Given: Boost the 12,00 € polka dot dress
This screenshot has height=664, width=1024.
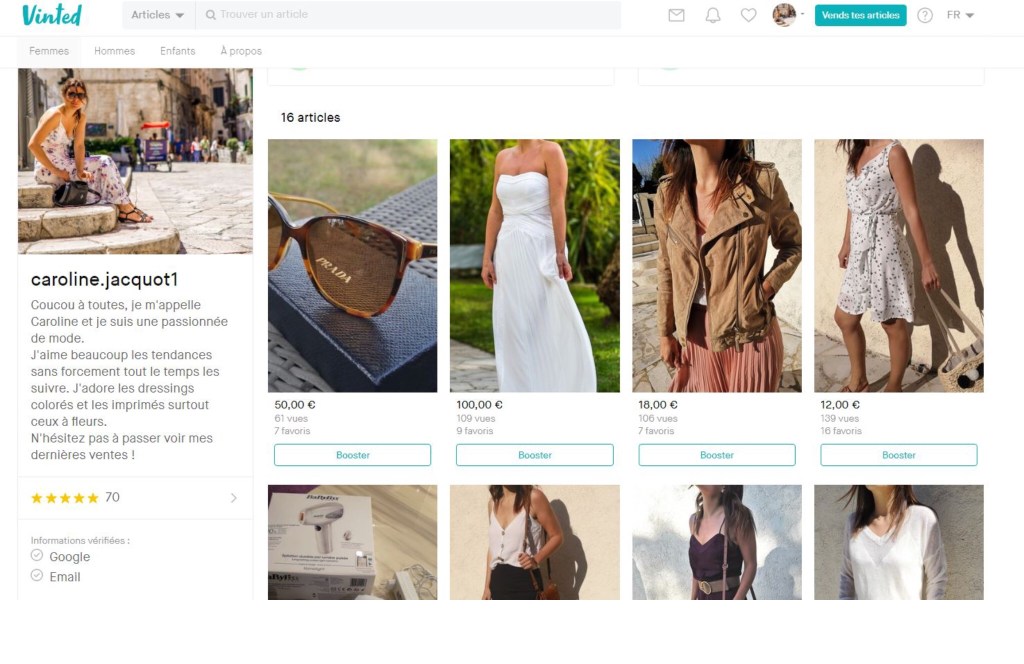Looking at the screenshot, I should pos(898,455).
